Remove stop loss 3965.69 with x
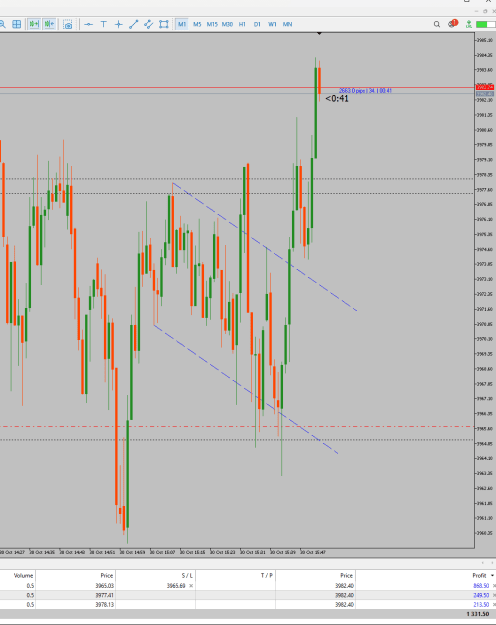 [x=191, y=586]
